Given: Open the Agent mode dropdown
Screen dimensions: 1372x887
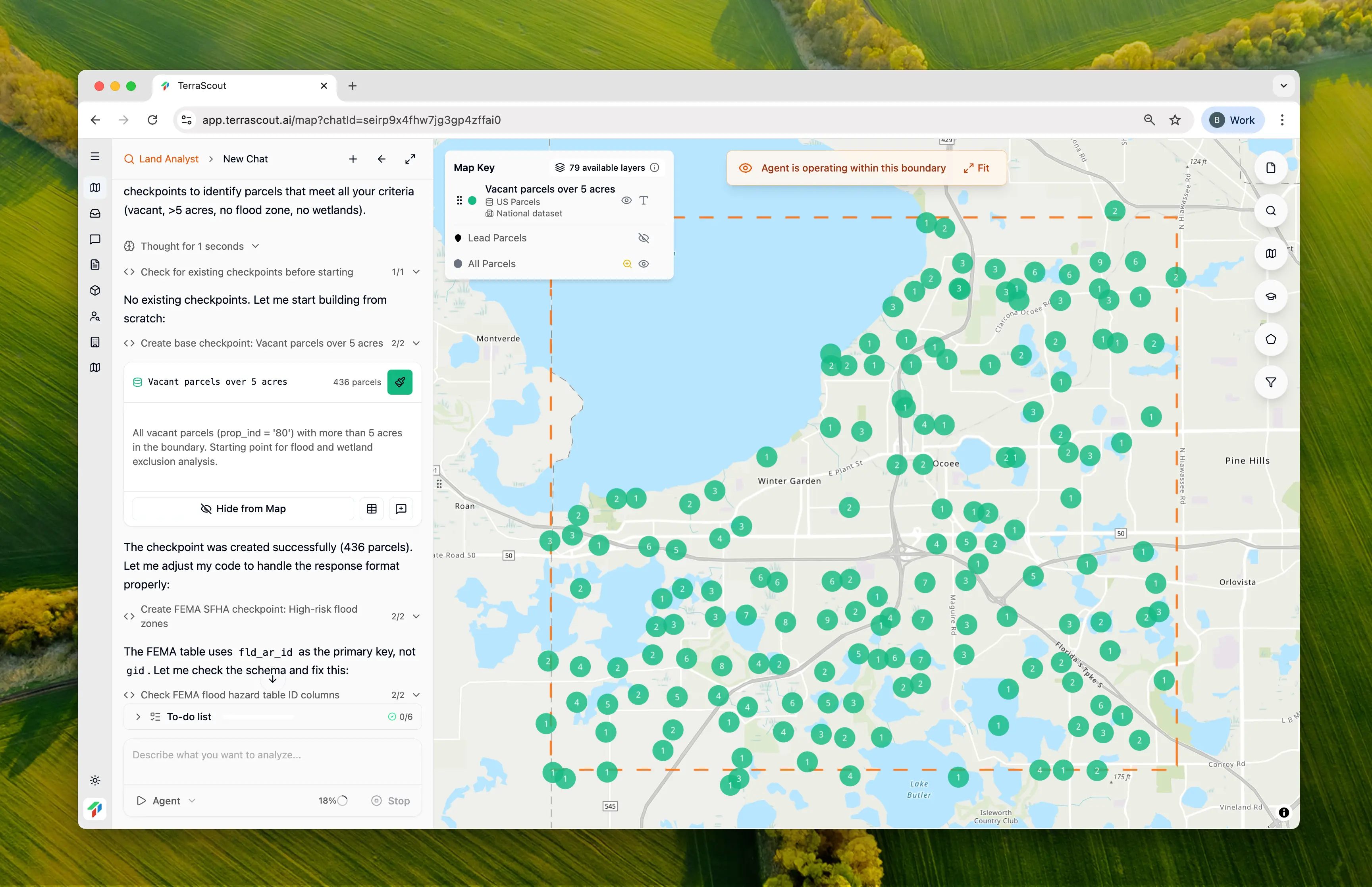Looking at the screenshot, I should coord(166,800).
